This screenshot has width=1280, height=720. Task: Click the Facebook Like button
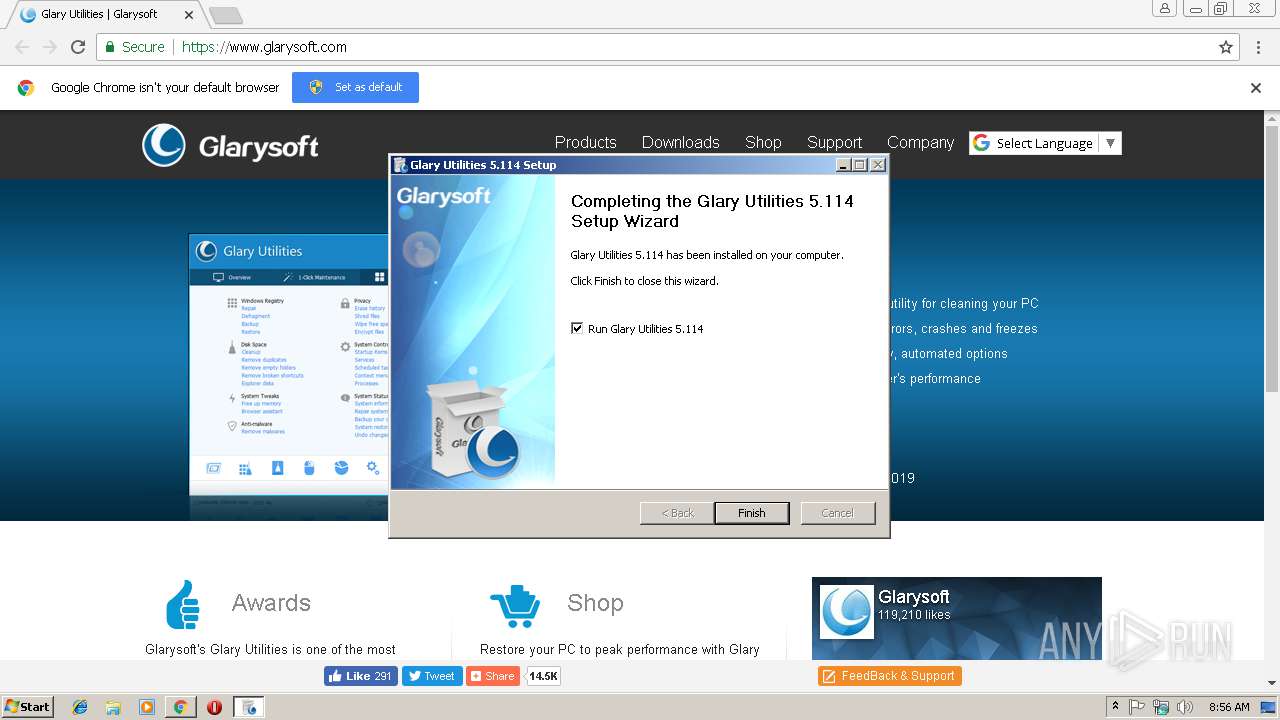click(361, 676)
